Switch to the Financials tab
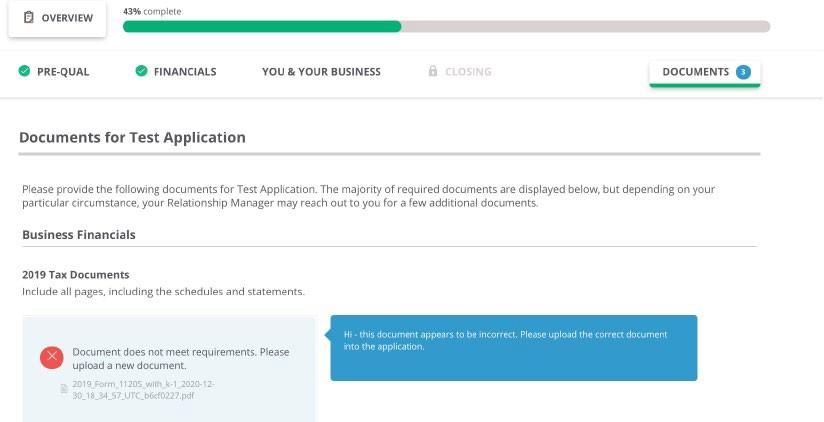 point(176,71)
